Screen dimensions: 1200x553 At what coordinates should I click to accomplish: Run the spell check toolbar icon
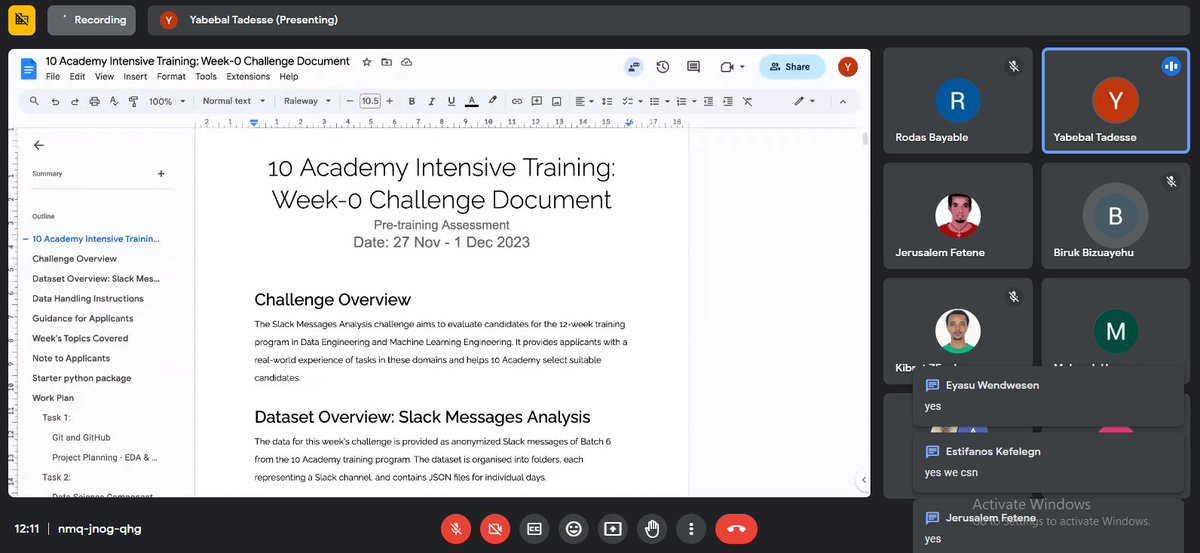(113, 101)
